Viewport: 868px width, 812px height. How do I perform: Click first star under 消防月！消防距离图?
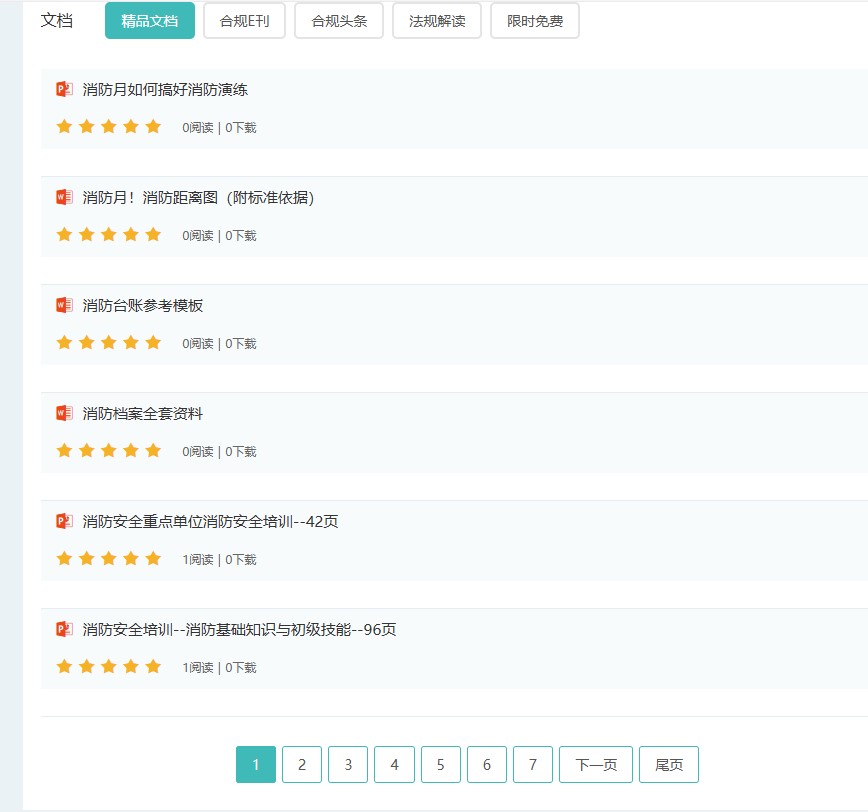[x=64, y=234]
